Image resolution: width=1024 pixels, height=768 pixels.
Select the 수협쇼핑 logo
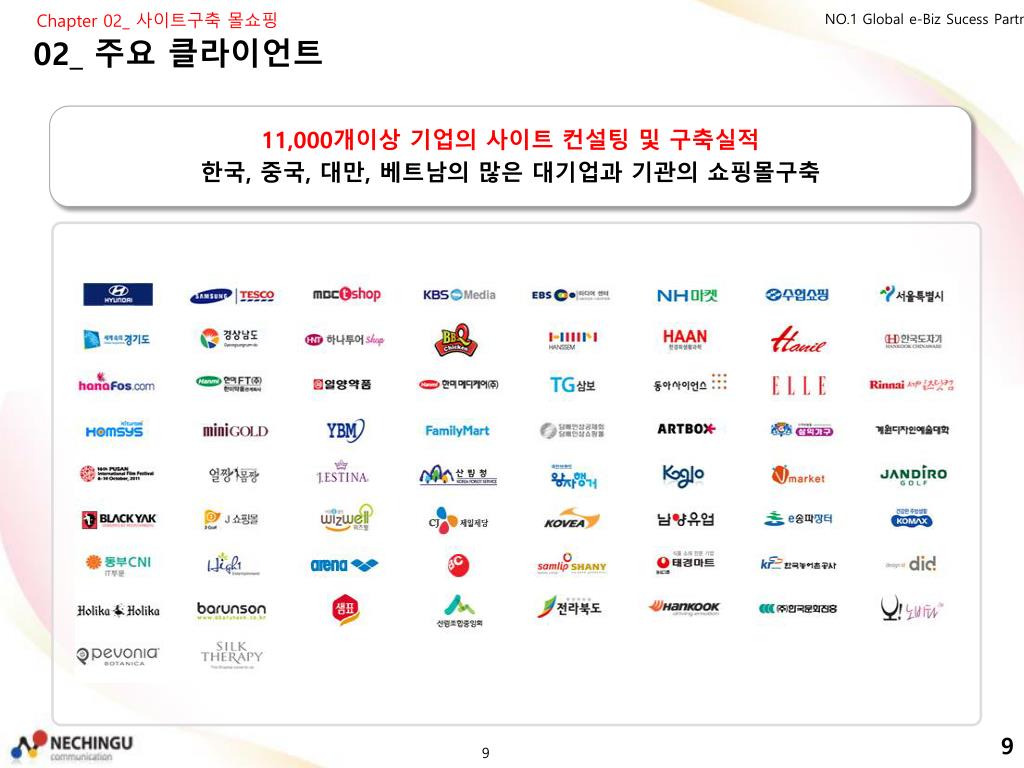coord(797,295)
